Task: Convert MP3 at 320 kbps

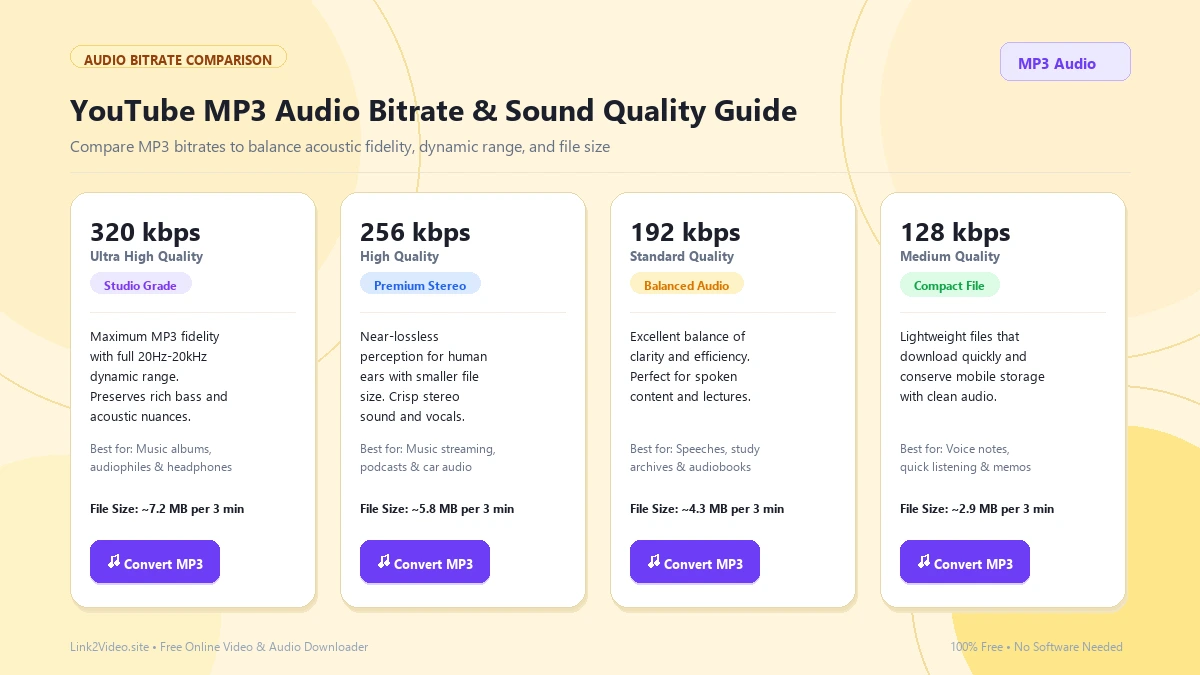Action: tap(155, 562)
